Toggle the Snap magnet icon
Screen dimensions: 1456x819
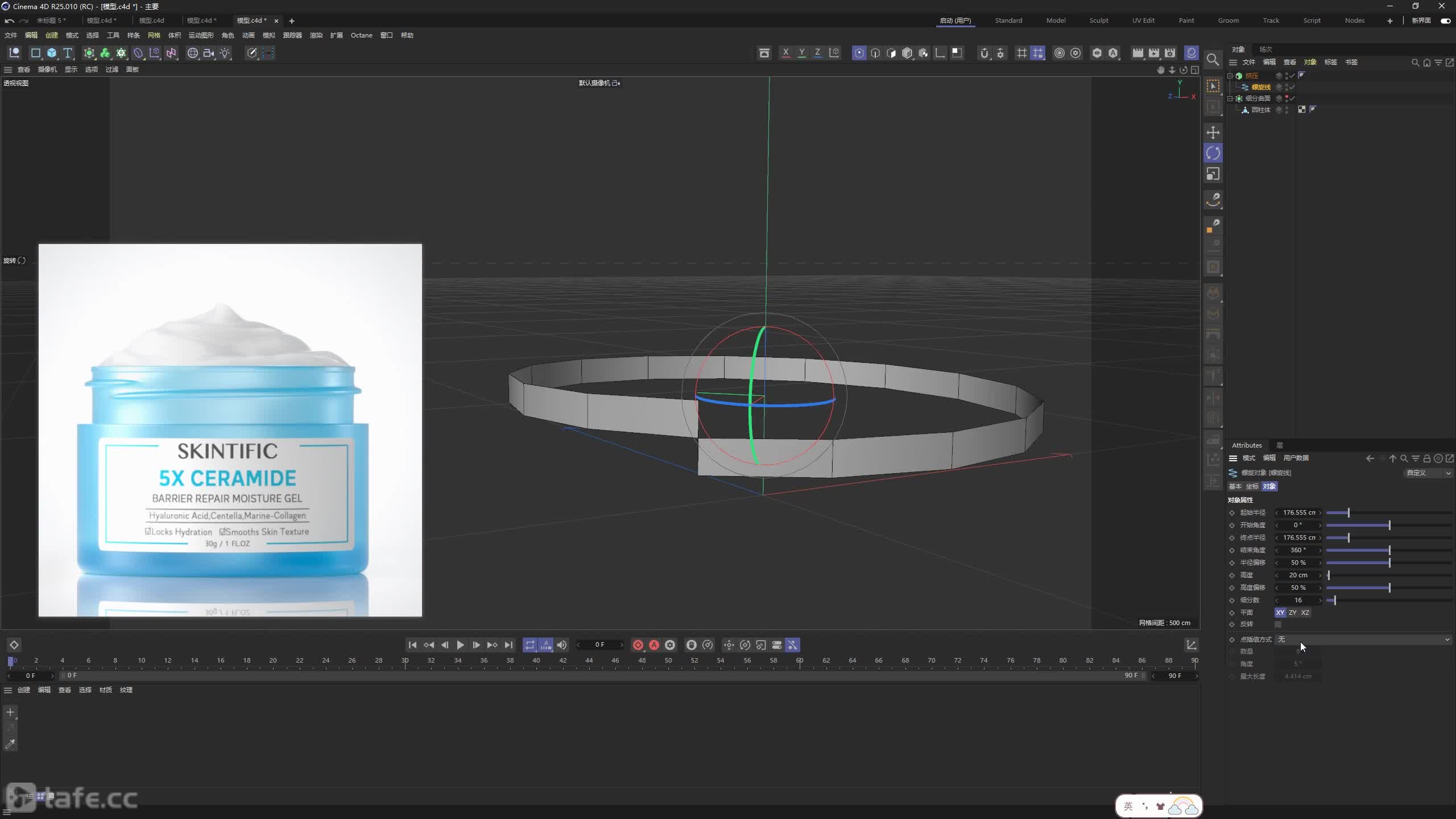[x=985, y=53]
